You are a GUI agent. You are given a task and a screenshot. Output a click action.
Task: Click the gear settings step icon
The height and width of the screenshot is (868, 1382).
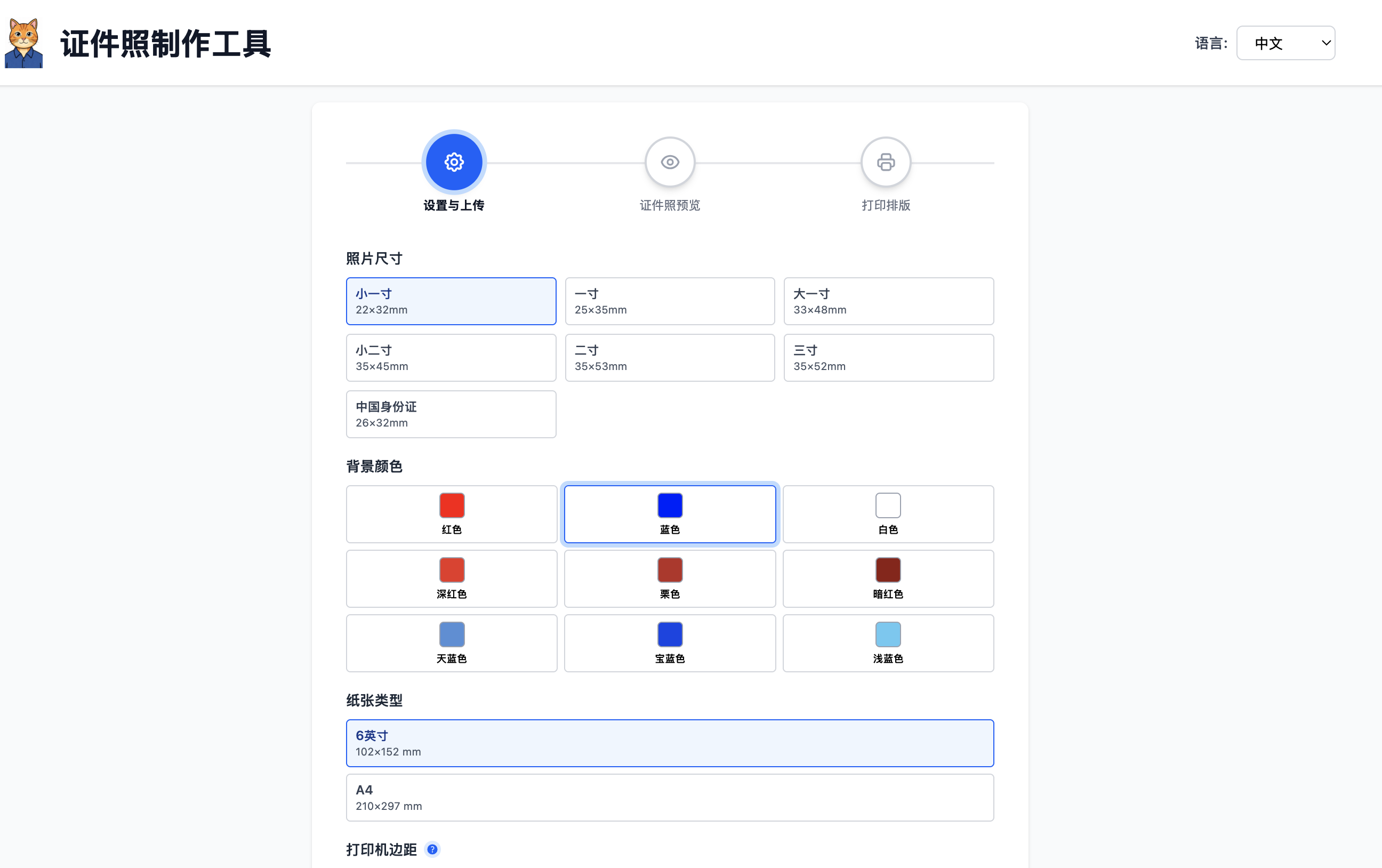tap(453, 163)
